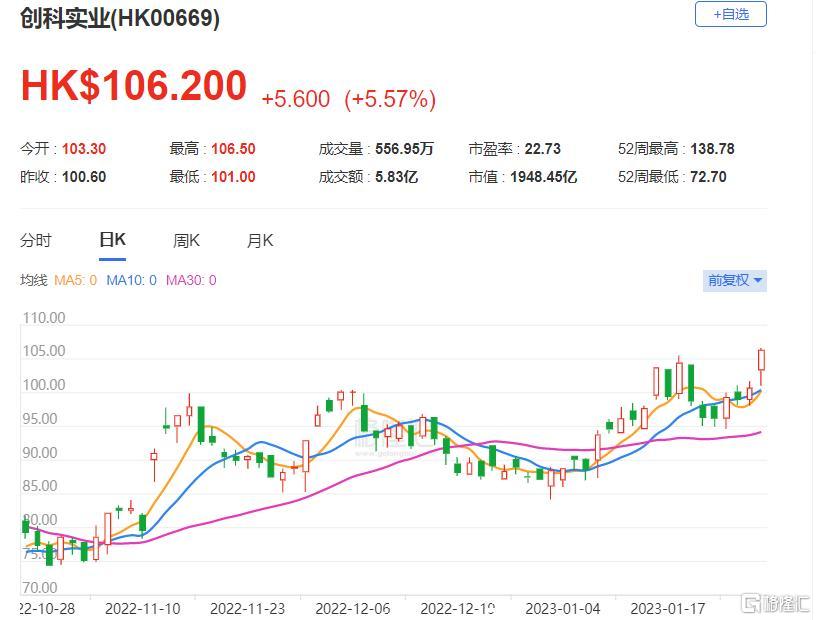Click the 2023-01-04 date axis label
Screen dimensions: 816x620
[563, 608]
